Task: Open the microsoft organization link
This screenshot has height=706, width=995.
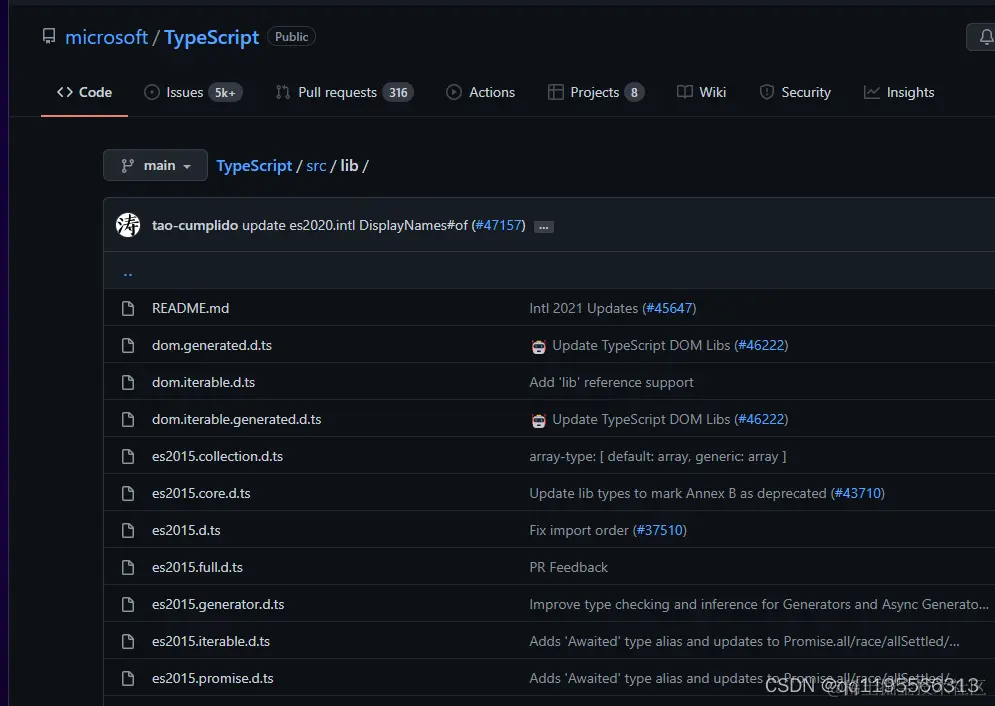Action: 107,37
